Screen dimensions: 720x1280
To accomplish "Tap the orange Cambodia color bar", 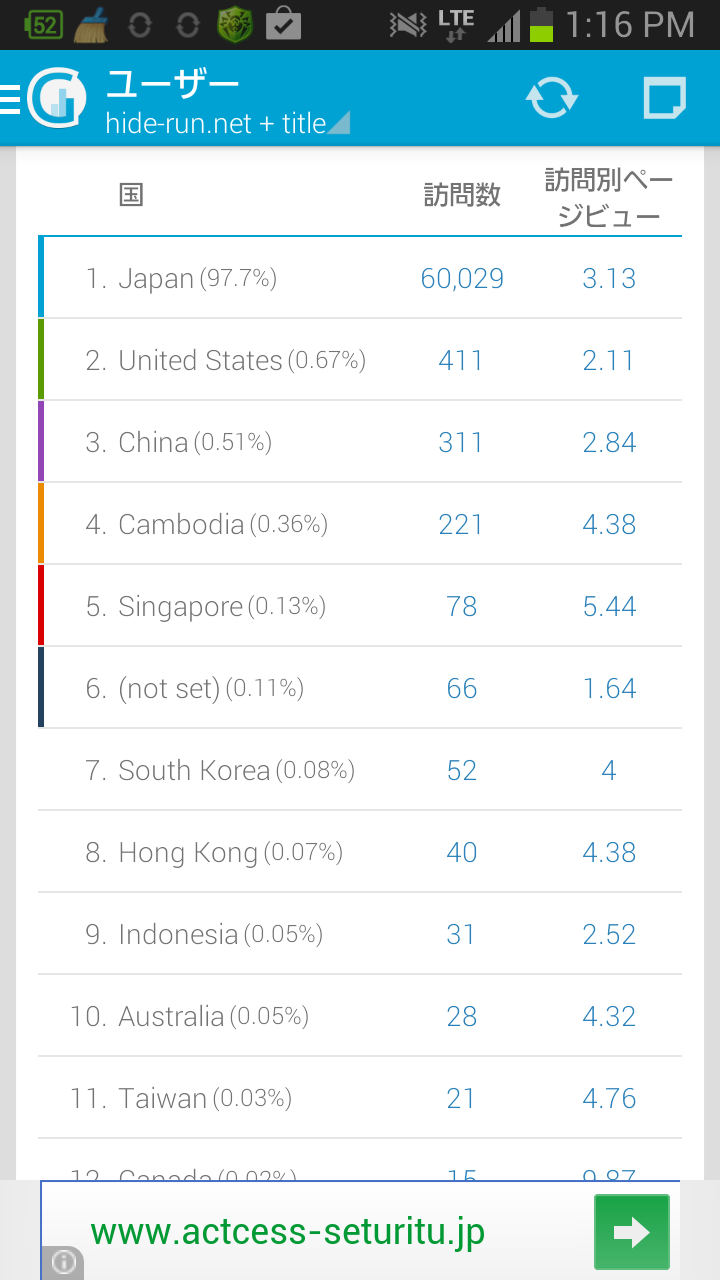I will 41,524.
